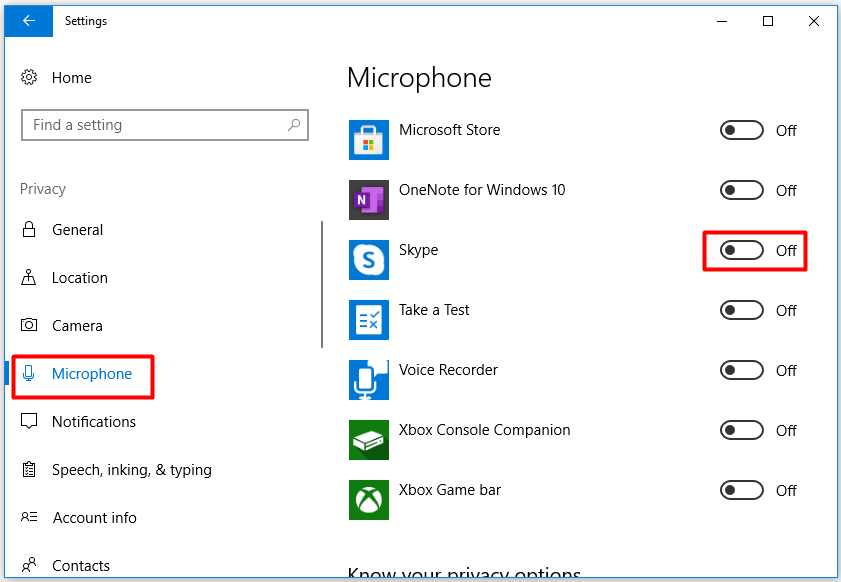This screenshot has height=582, width=841.
Task: Click the Take a Test icon
Action: [x=369, y=320]
